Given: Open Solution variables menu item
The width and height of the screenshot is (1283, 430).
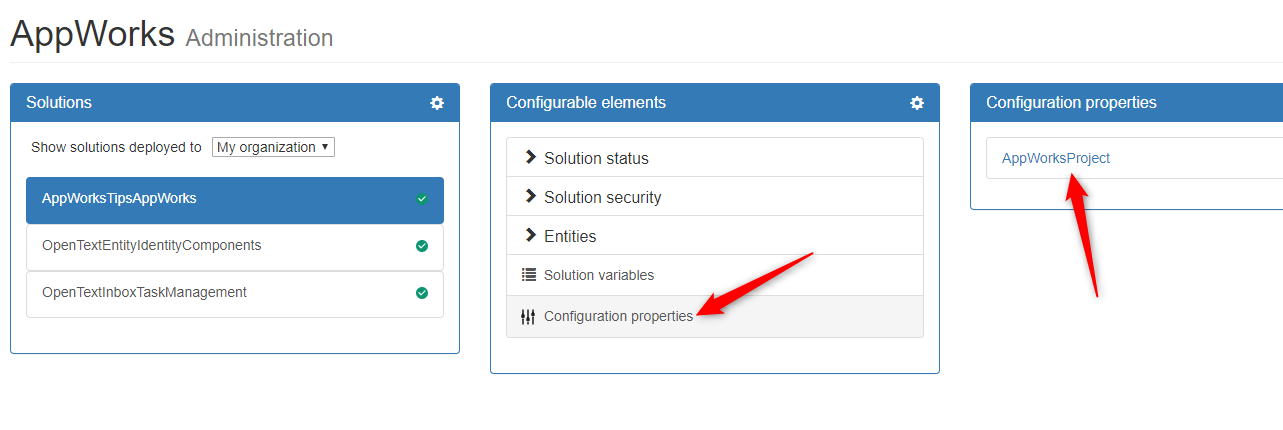Looking at the screenshot, I should click(x=599, y=275).
